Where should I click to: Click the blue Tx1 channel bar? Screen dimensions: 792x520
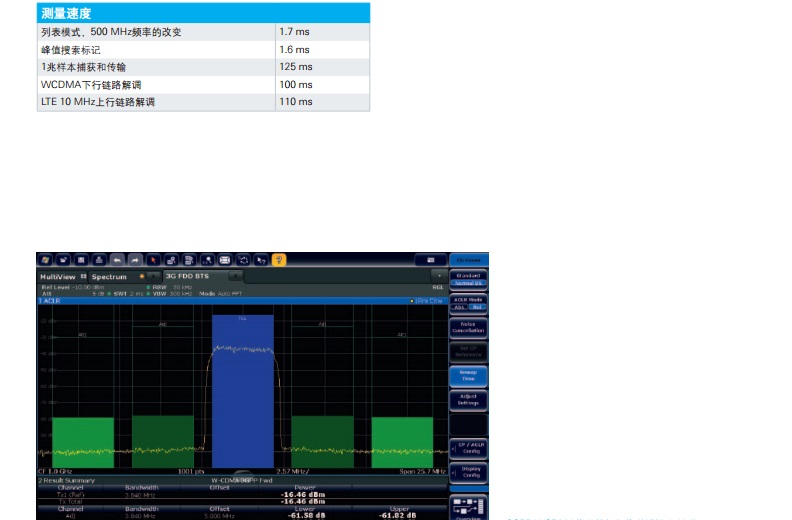click(x=242, y=390)
